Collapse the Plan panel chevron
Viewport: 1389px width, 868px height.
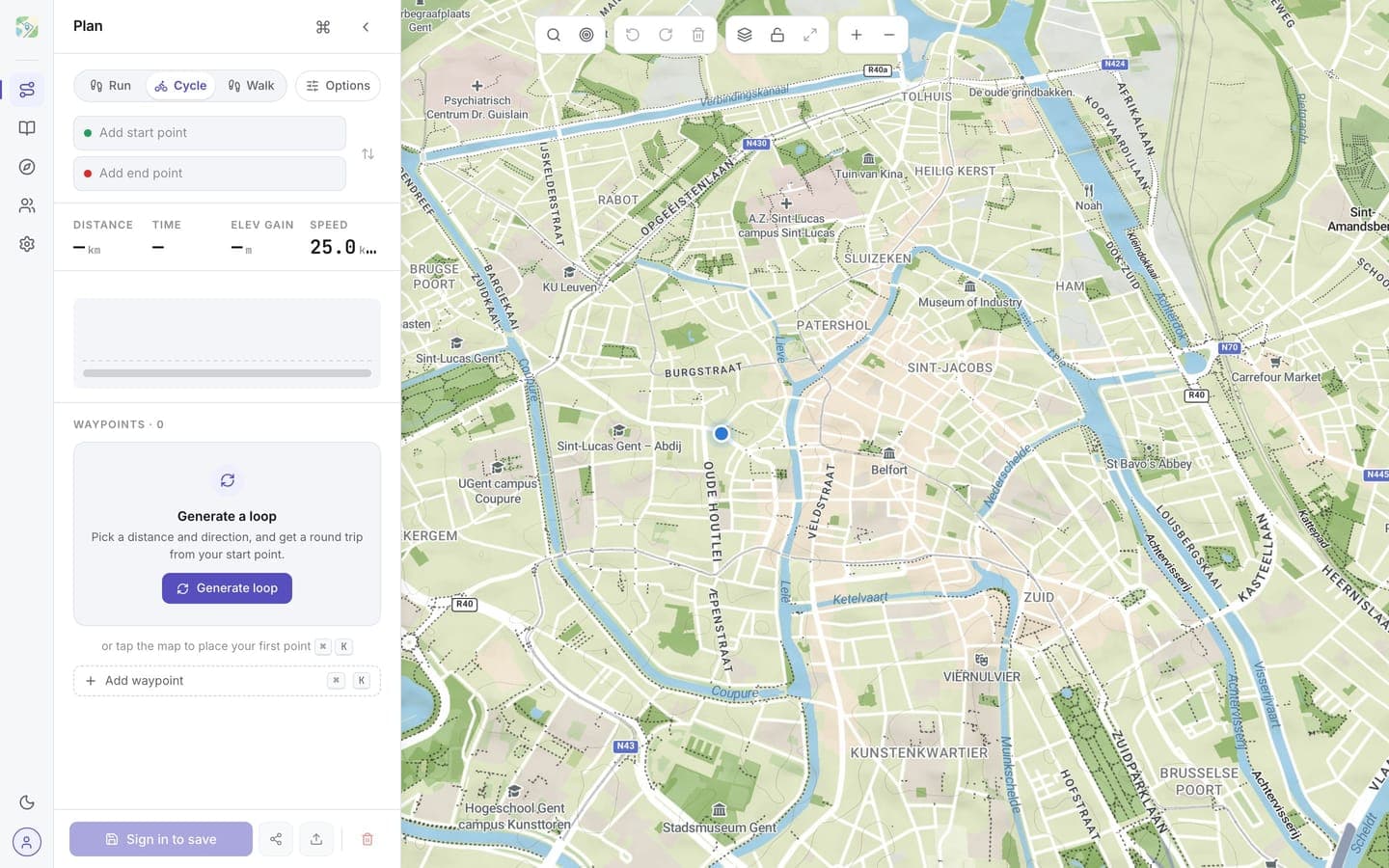(x=366, y=27)
